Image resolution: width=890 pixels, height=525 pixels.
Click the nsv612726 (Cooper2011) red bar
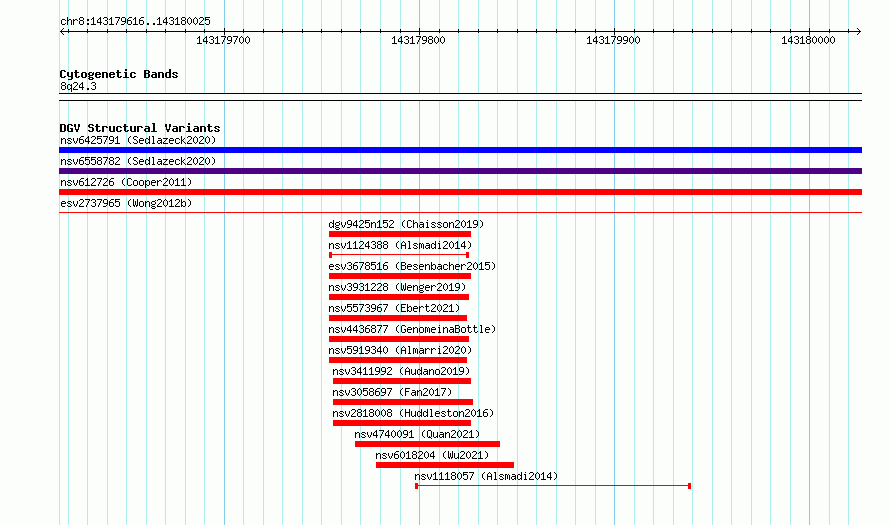[460, 192]
